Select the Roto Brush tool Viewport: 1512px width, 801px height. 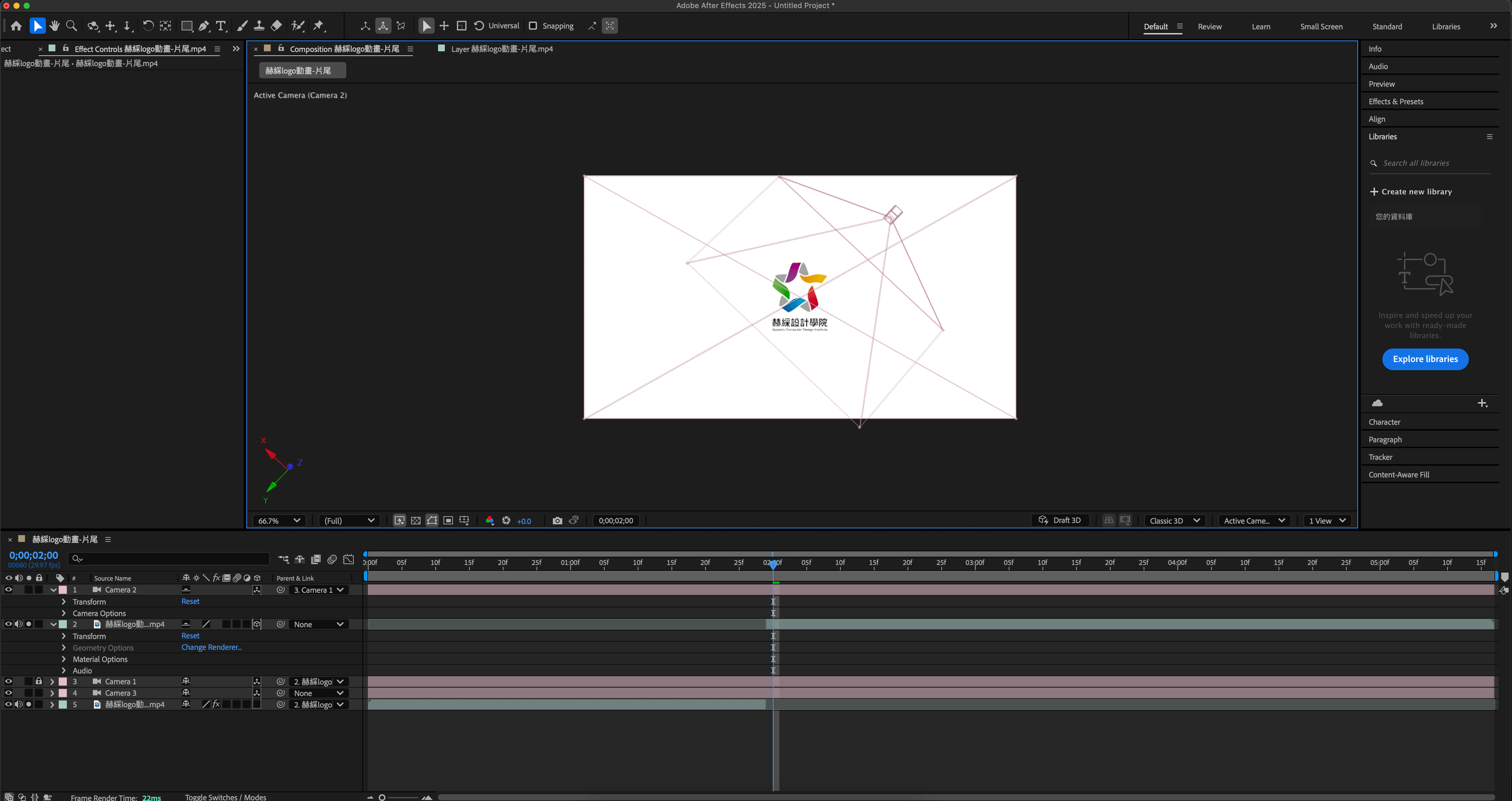298,26
